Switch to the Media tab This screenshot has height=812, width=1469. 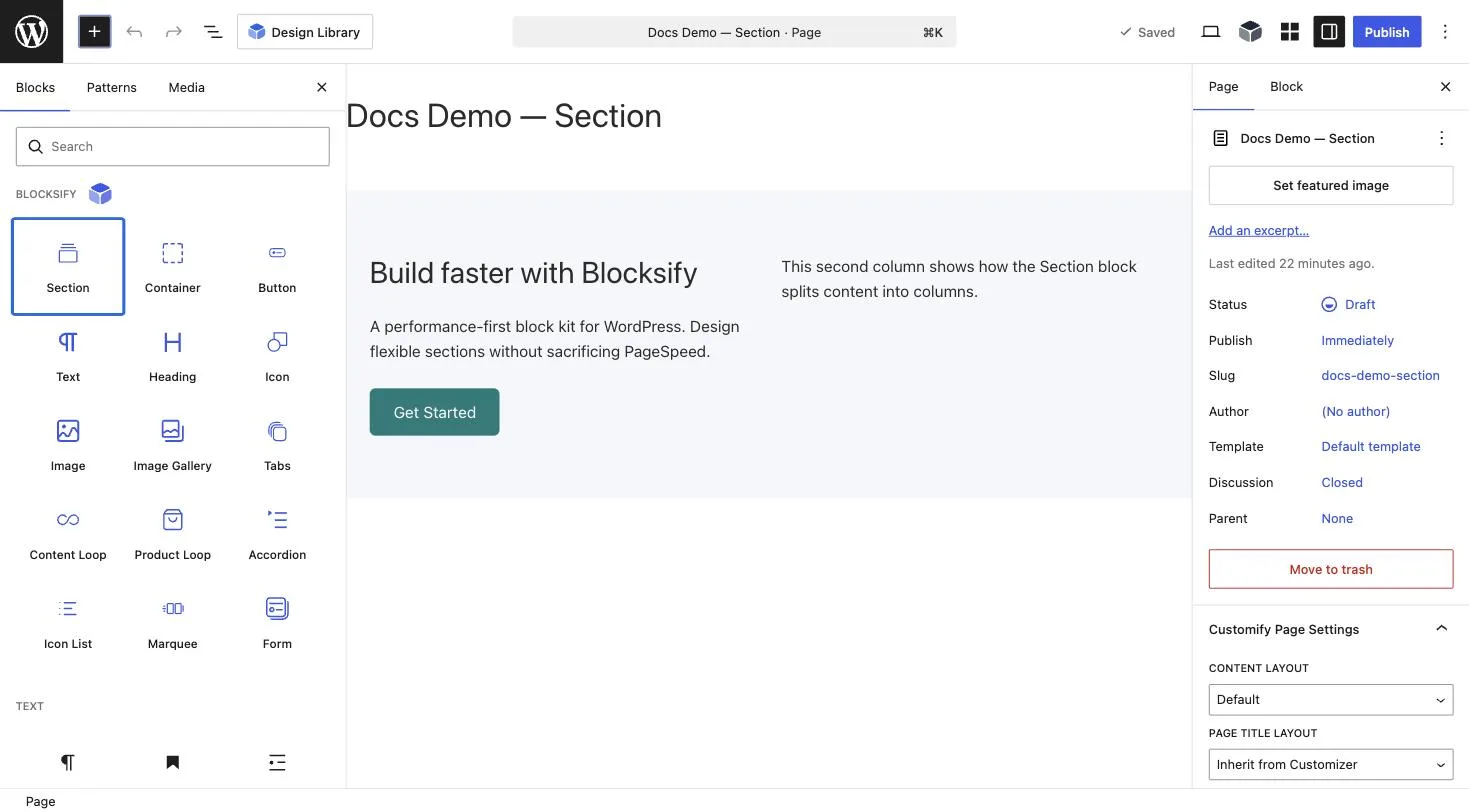(x=187, y=87)
